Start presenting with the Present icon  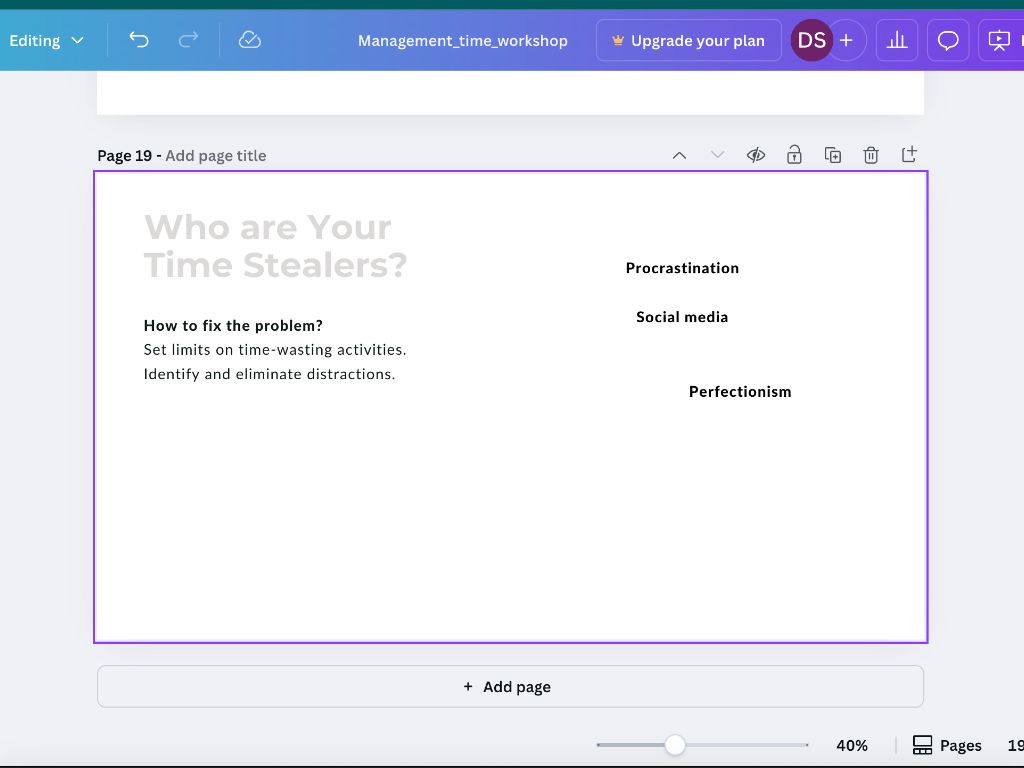[x=999, y=40]
